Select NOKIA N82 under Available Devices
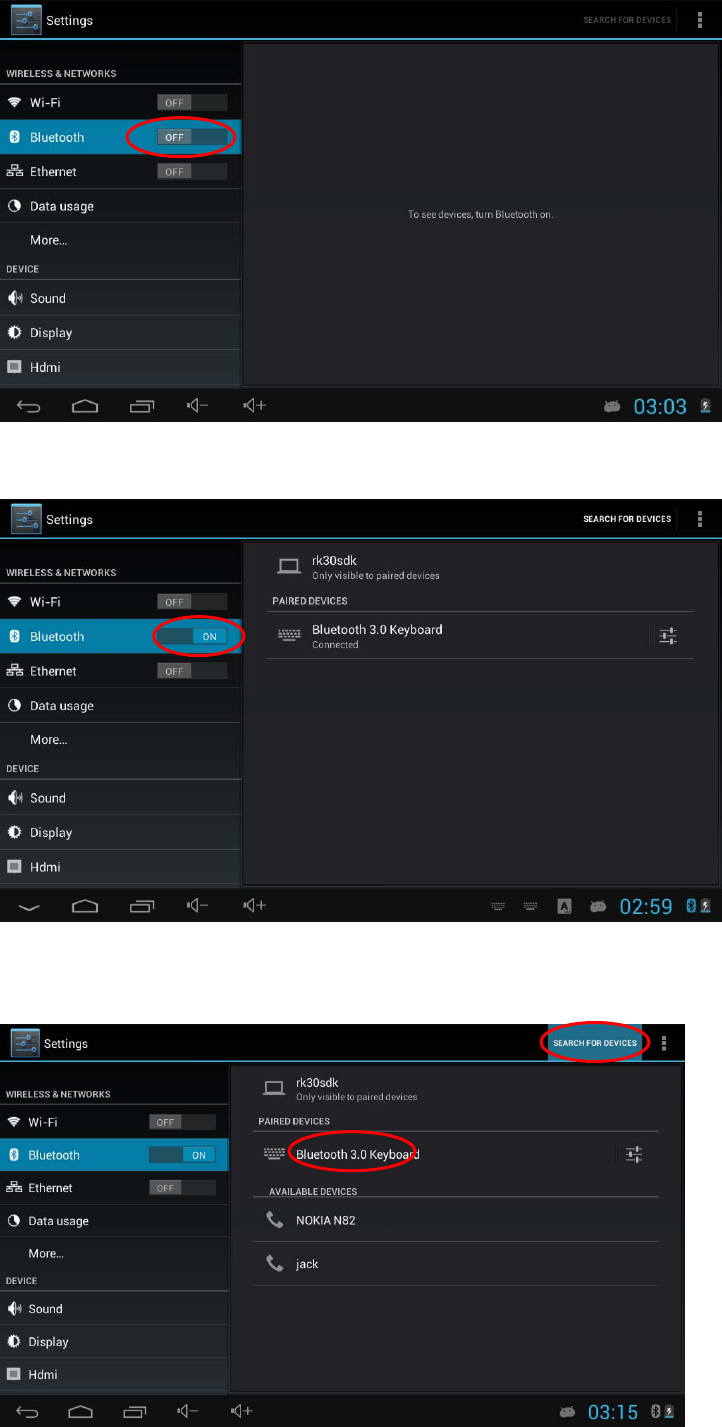 456,1220
